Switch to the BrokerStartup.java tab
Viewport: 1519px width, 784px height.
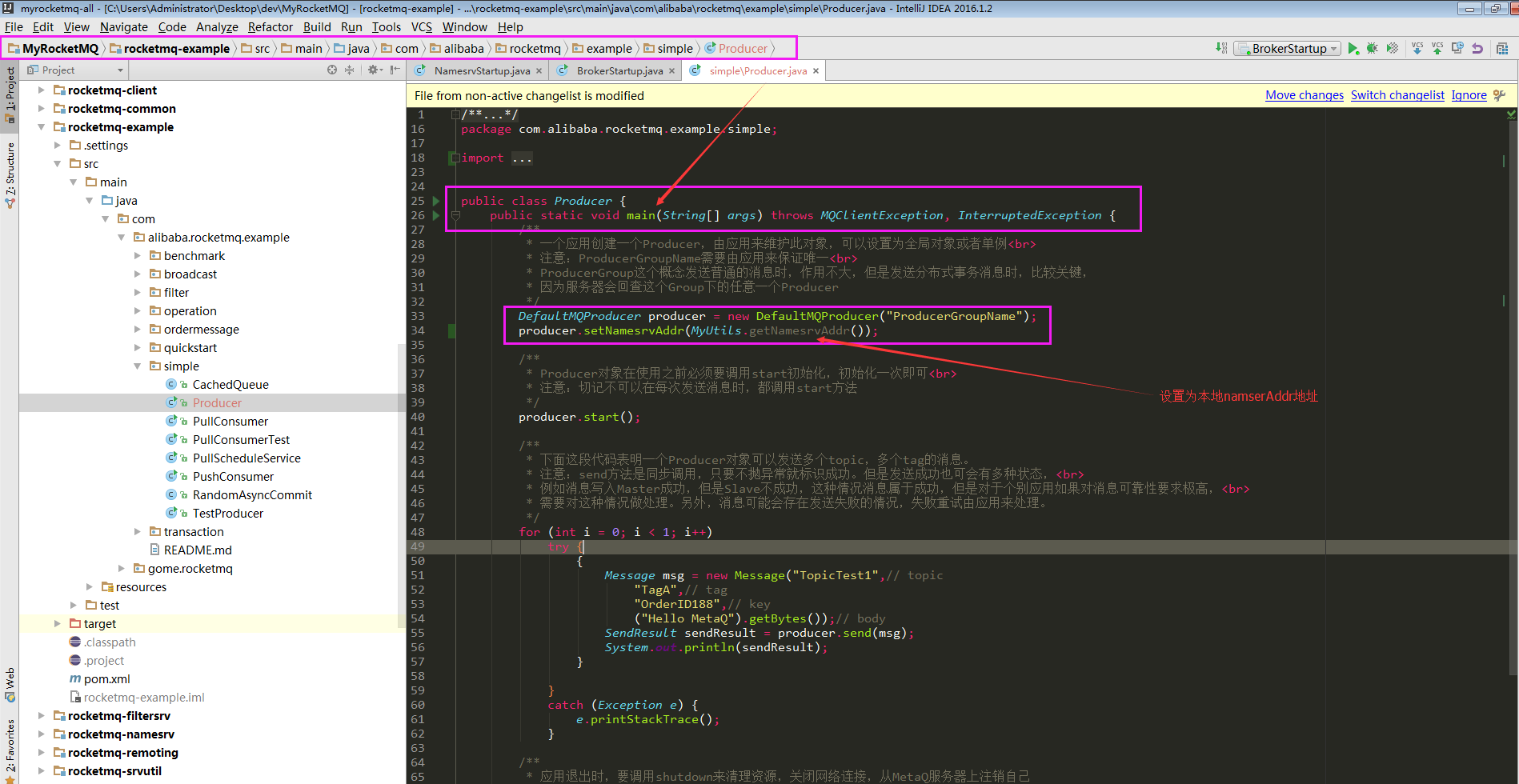pyautogui.click(x=619, y=71)
